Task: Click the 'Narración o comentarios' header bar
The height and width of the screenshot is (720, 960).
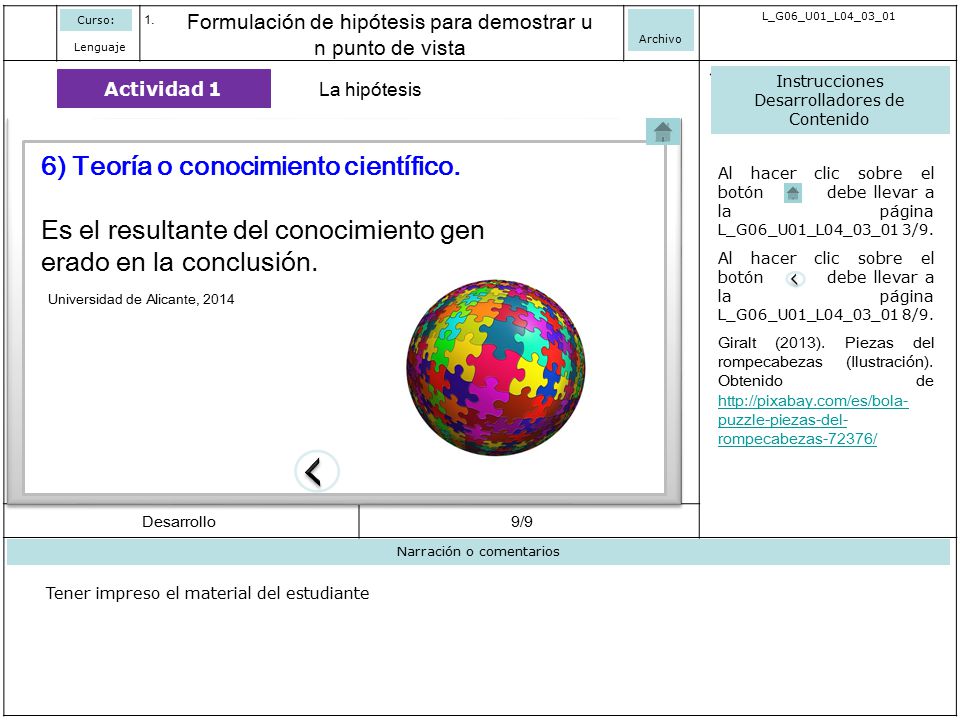Action: (478, 552)
